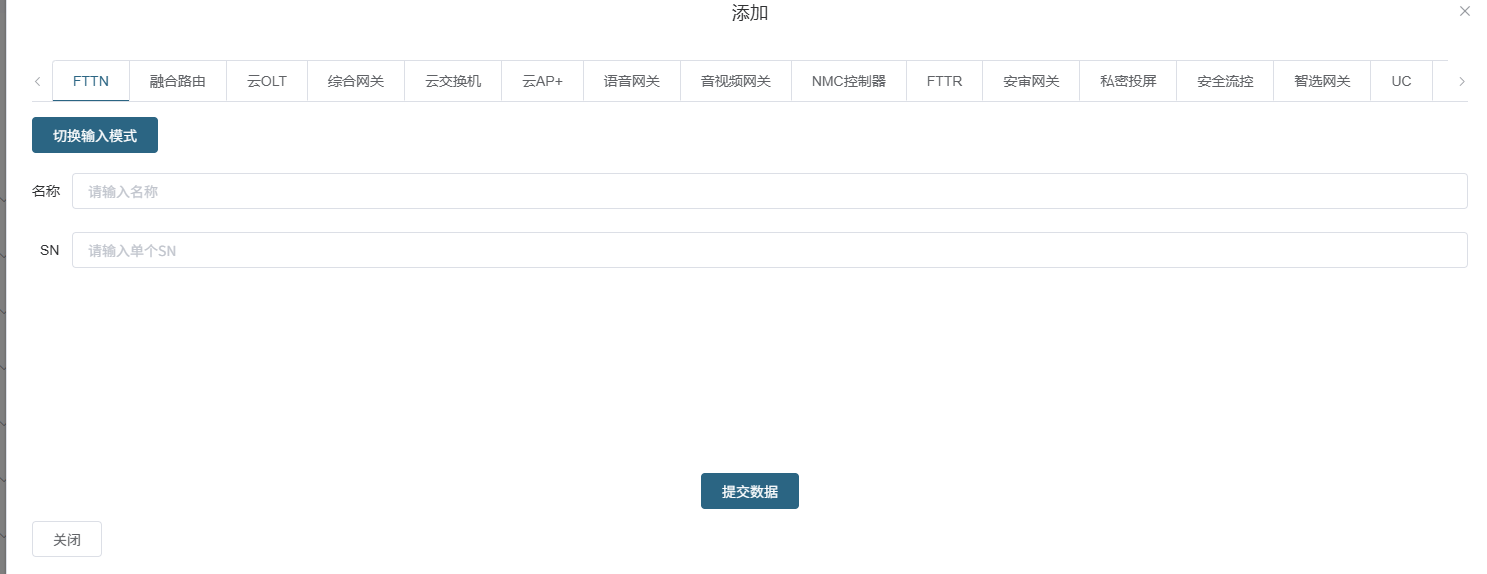
Task: Open the 云AP+ tab
Action: (543, 81)
